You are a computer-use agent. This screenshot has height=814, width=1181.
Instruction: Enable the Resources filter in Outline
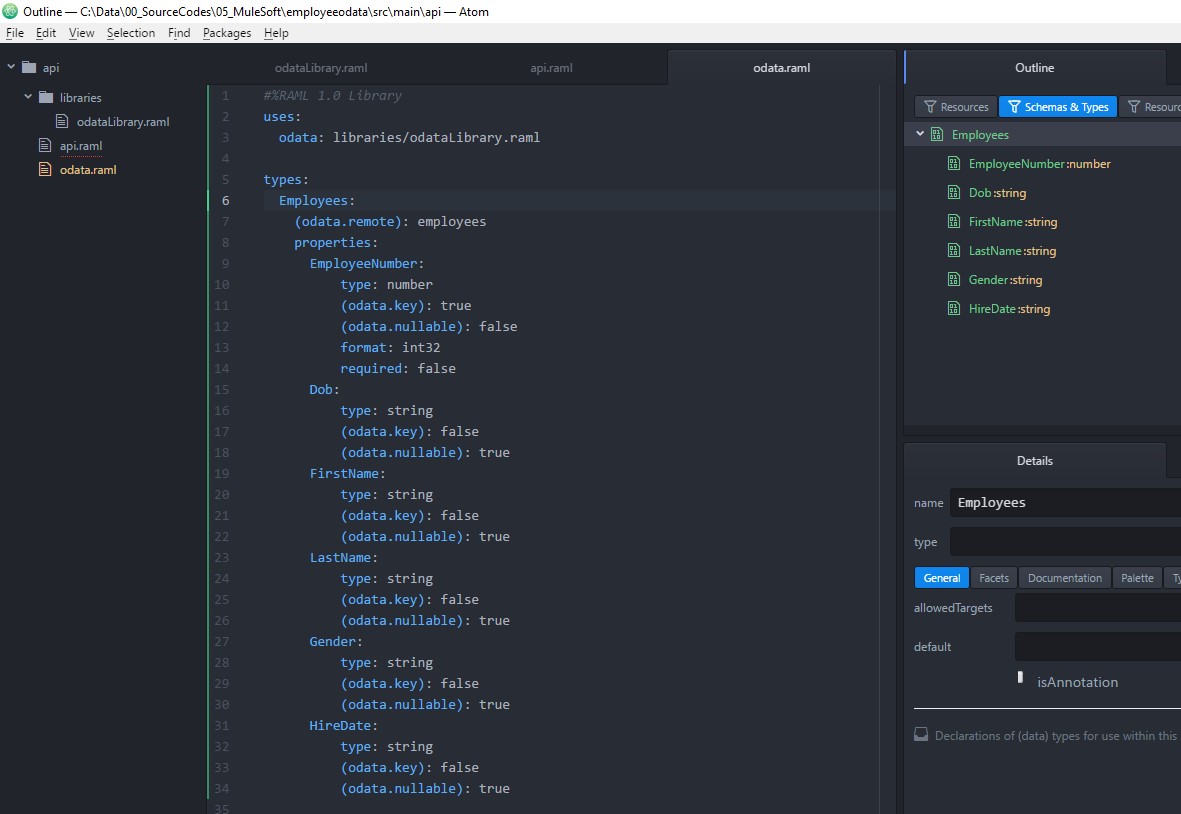point(956,107)
